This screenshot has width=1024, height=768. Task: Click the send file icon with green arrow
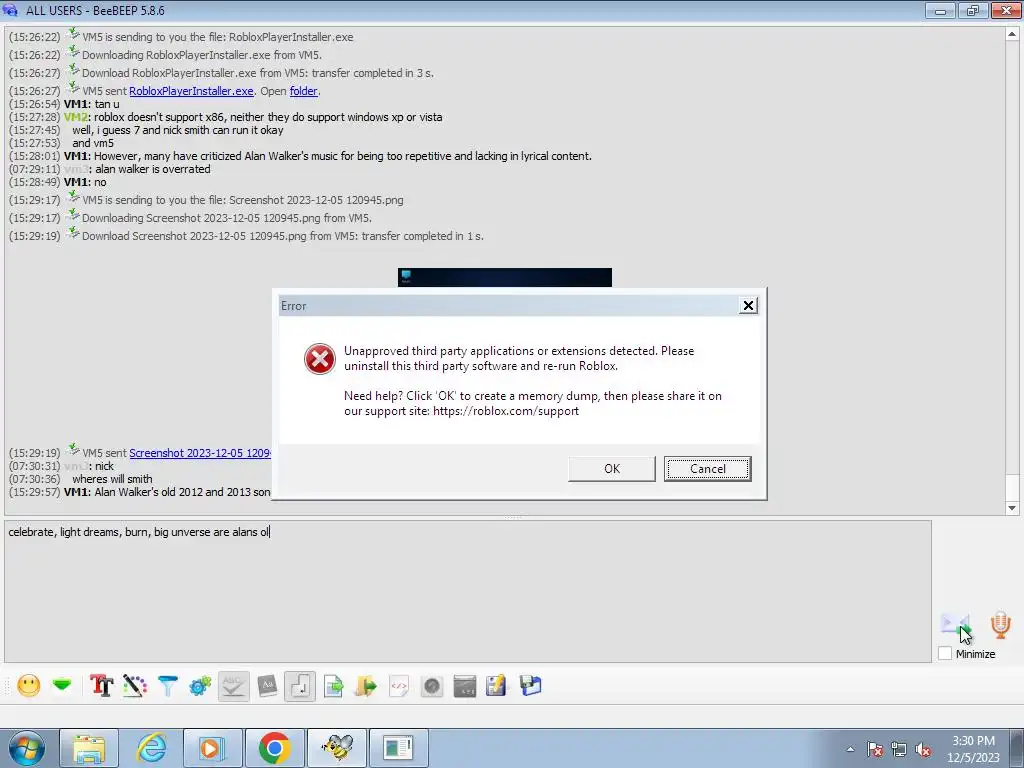(x=333, y=686)
